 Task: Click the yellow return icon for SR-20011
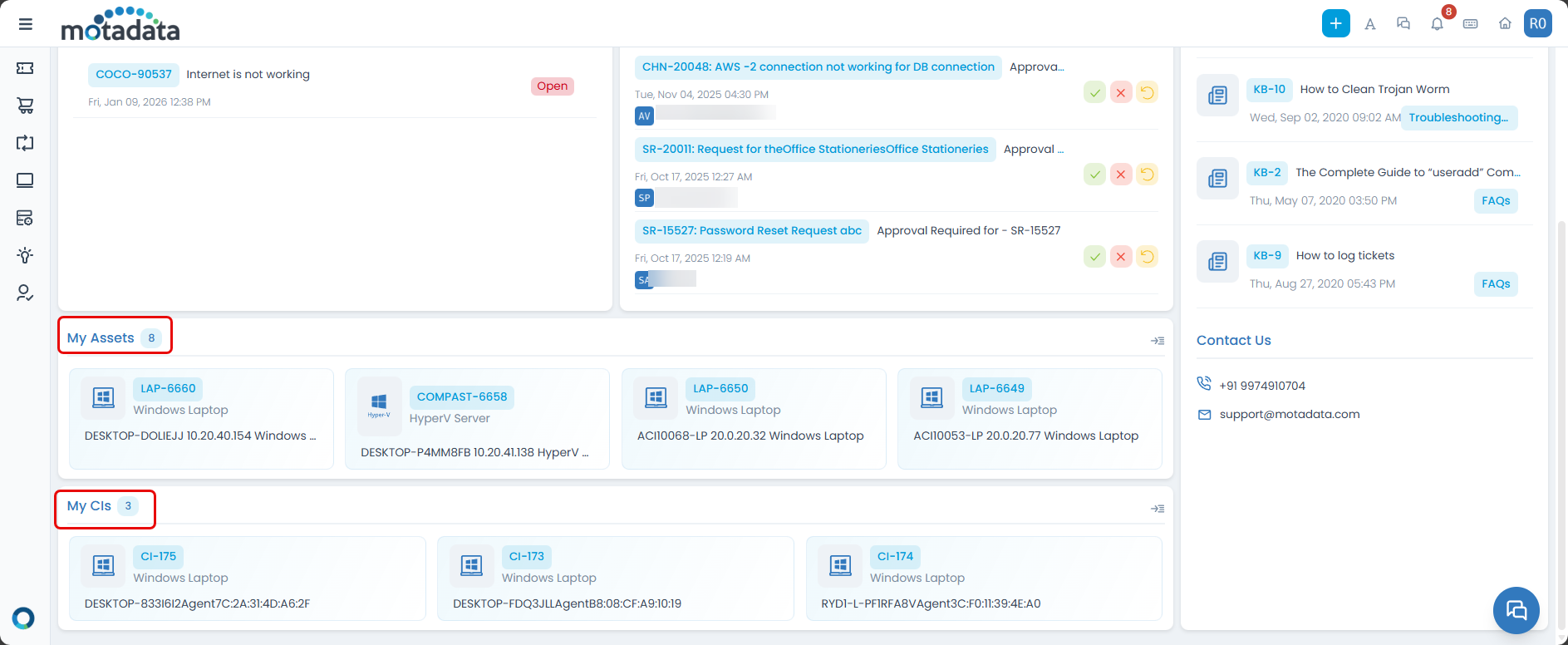[1147, 175]
